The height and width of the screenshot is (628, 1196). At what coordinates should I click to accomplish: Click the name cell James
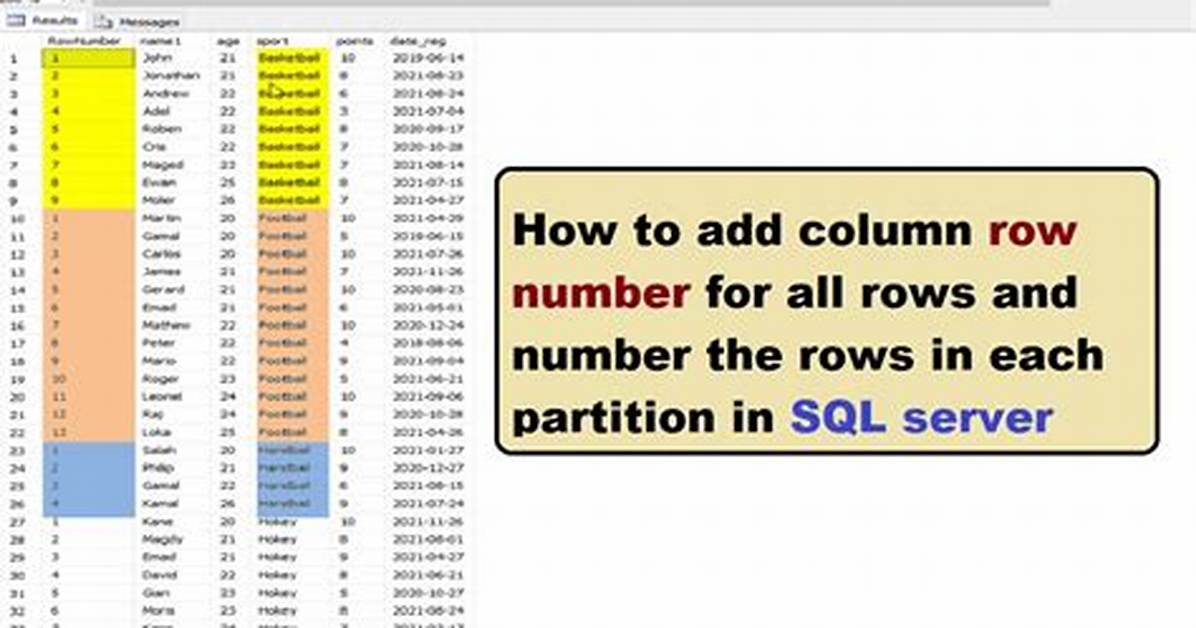(162, 272)
